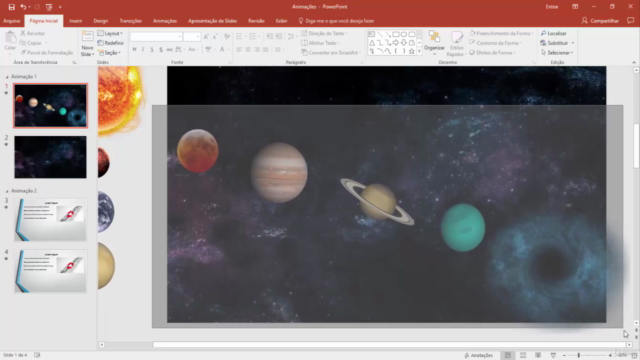
Task: Justify text in Parágrafo group
Action: 266,49
